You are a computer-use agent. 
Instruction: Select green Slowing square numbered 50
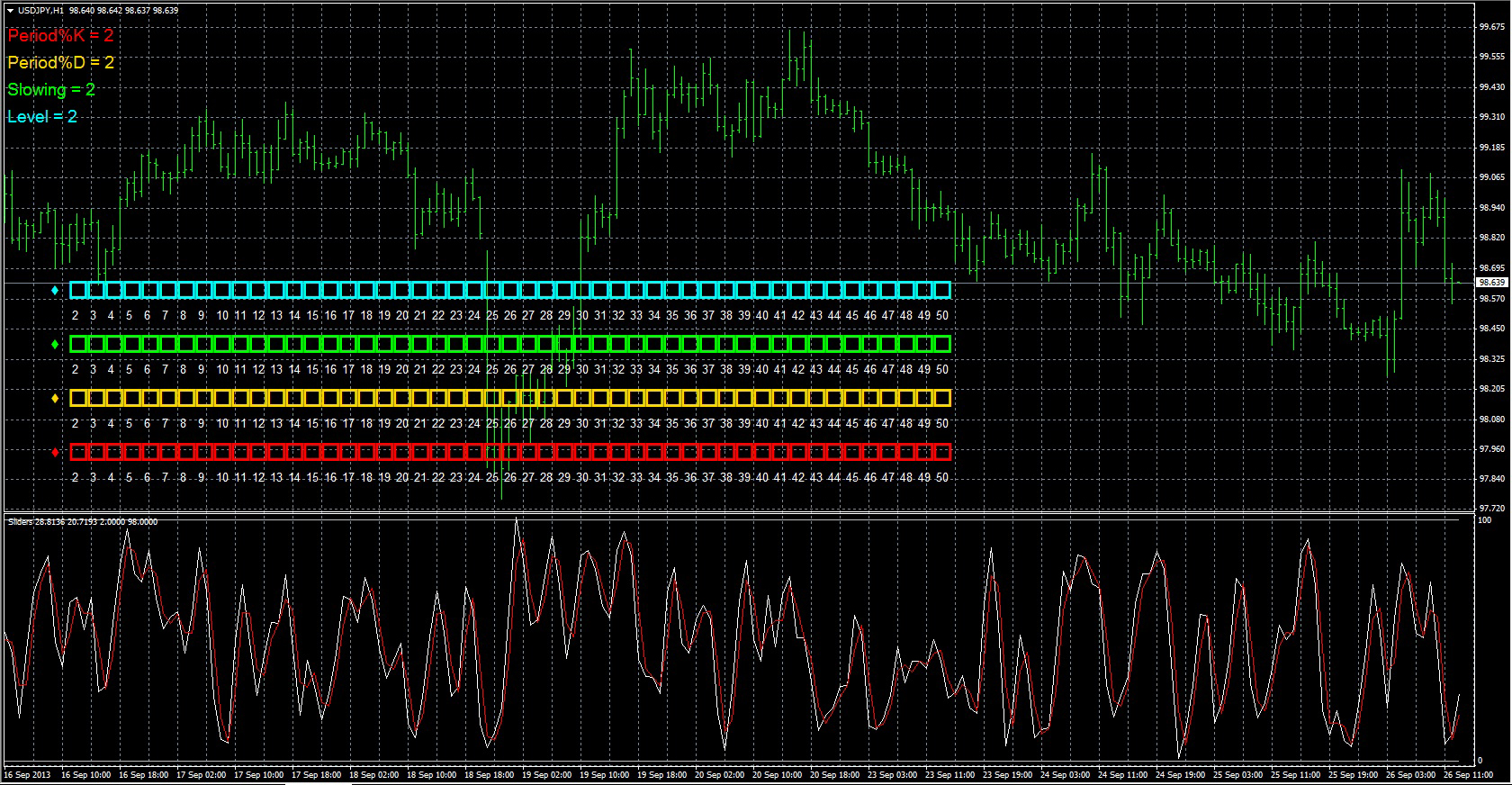(x=942, y=344)
